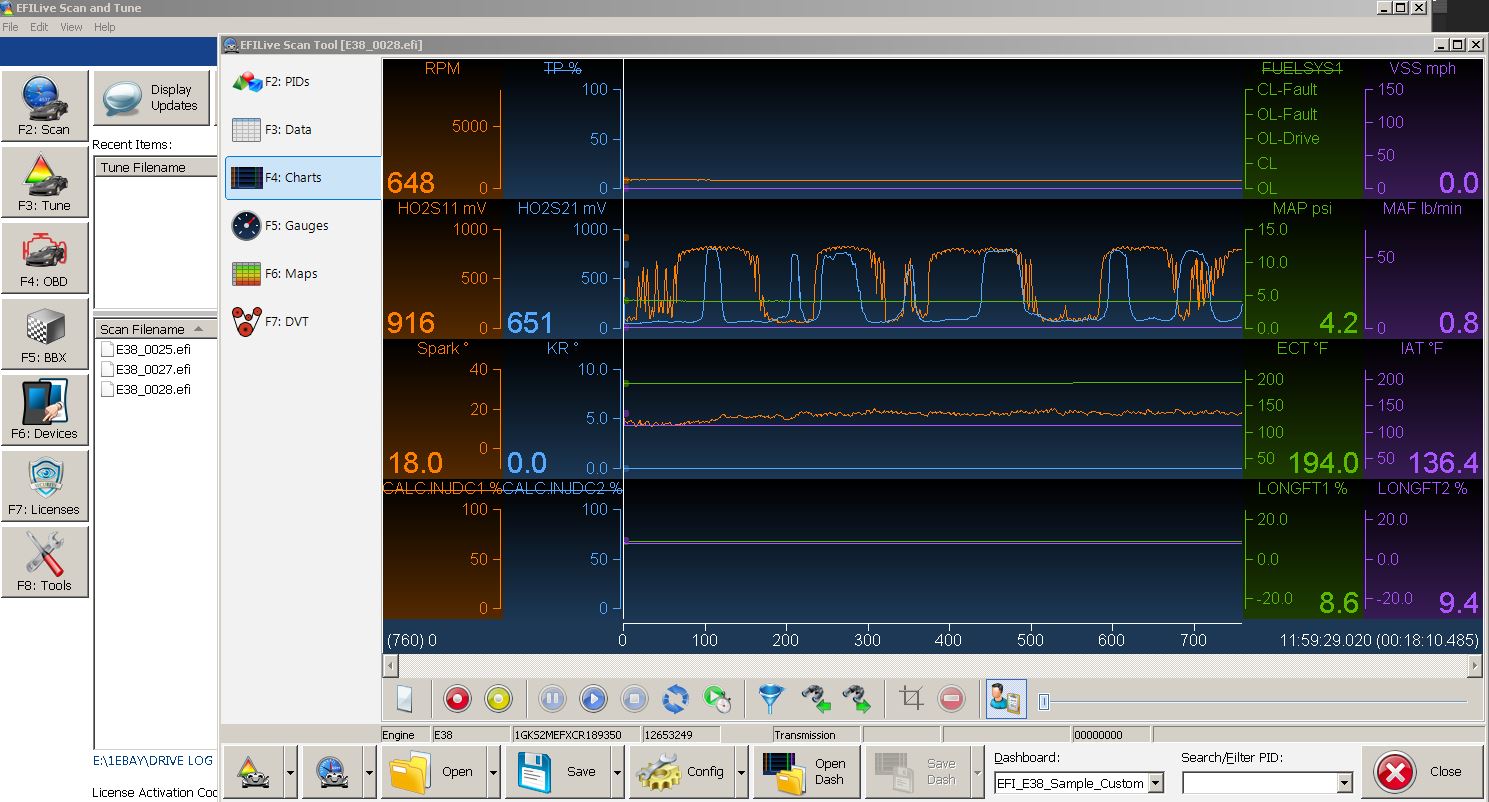This screenshot has height=802, width=1489.
Task: Open the Edit menu
Action: point(39,27)
